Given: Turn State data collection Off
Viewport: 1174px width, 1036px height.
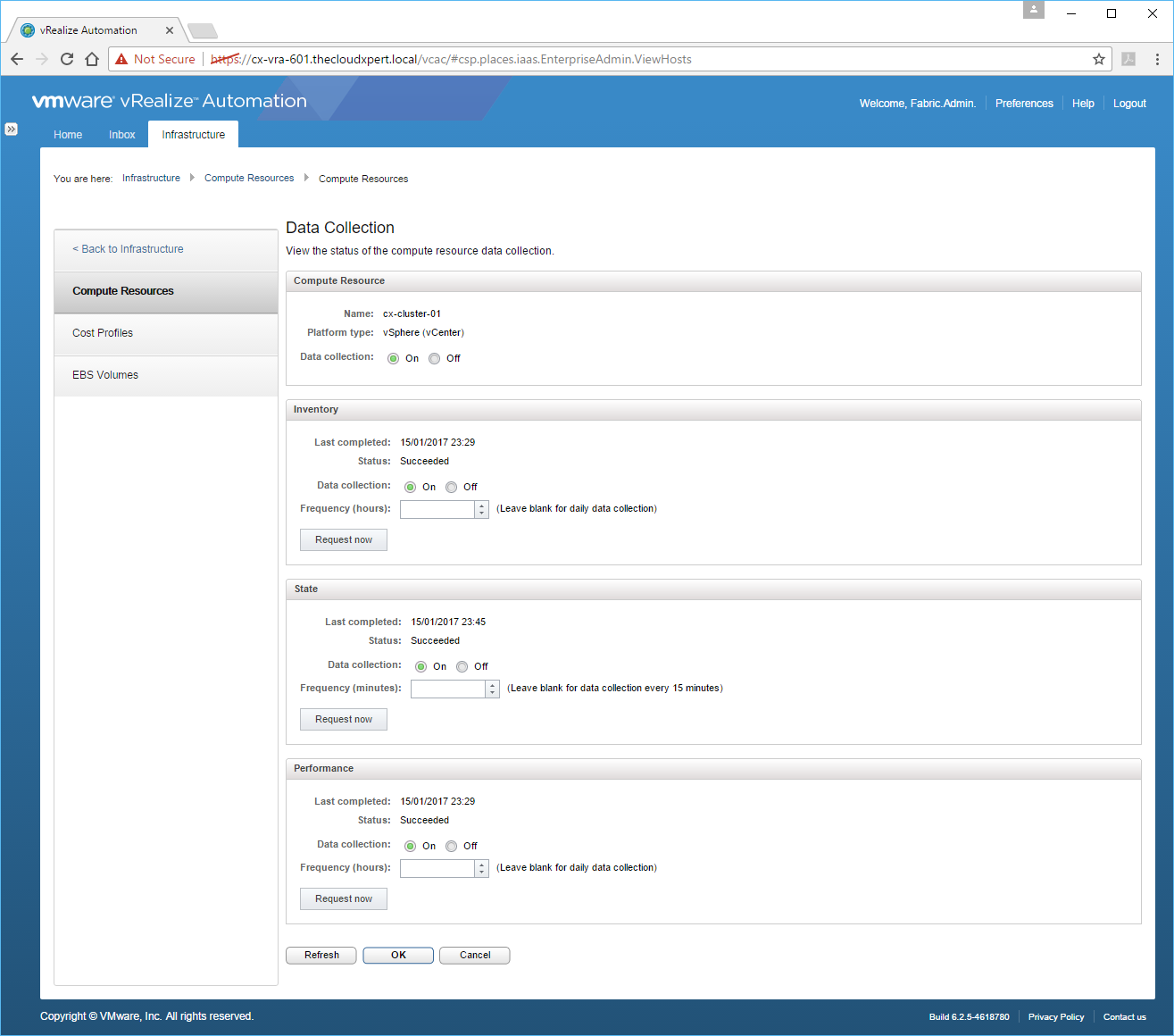Looking at the screenshot, I should [462, 666].
